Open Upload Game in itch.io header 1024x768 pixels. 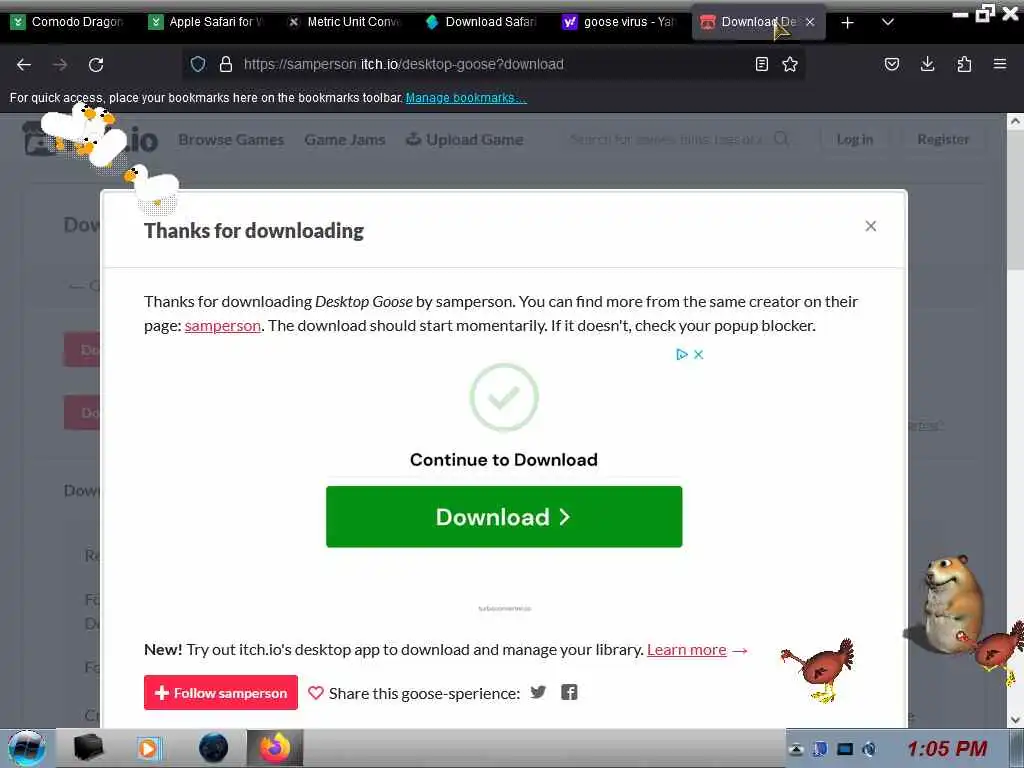465,140
